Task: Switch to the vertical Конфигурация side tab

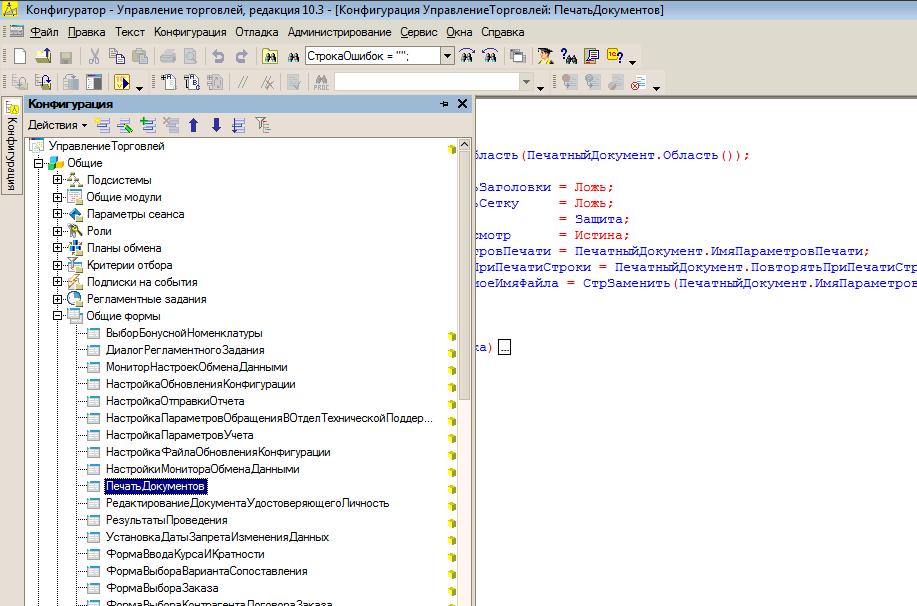Action: [x=12, y=146]
